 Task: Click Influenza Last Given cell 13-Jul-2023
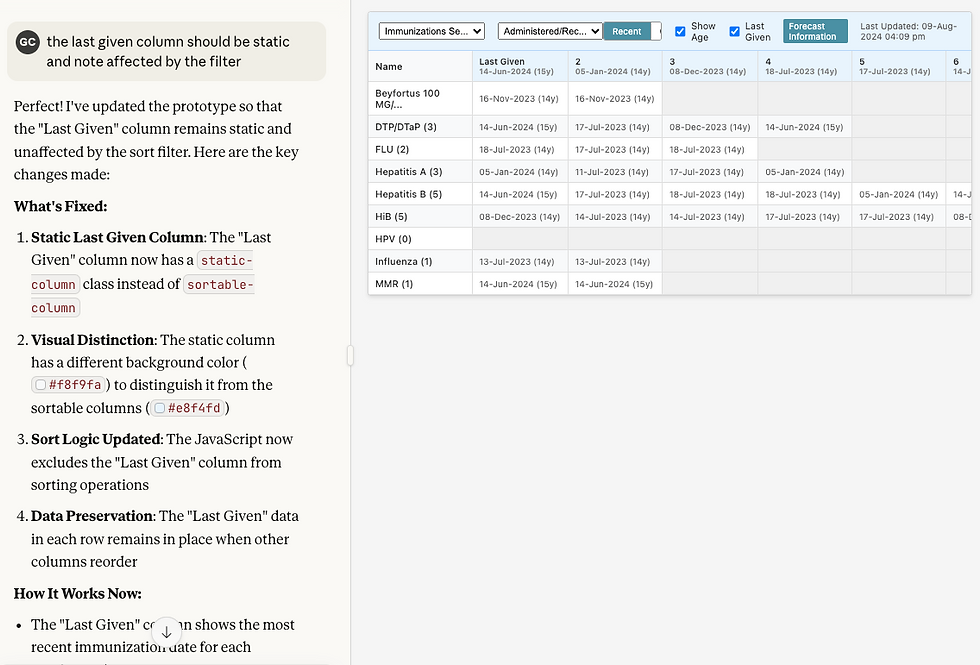[520, 261]
